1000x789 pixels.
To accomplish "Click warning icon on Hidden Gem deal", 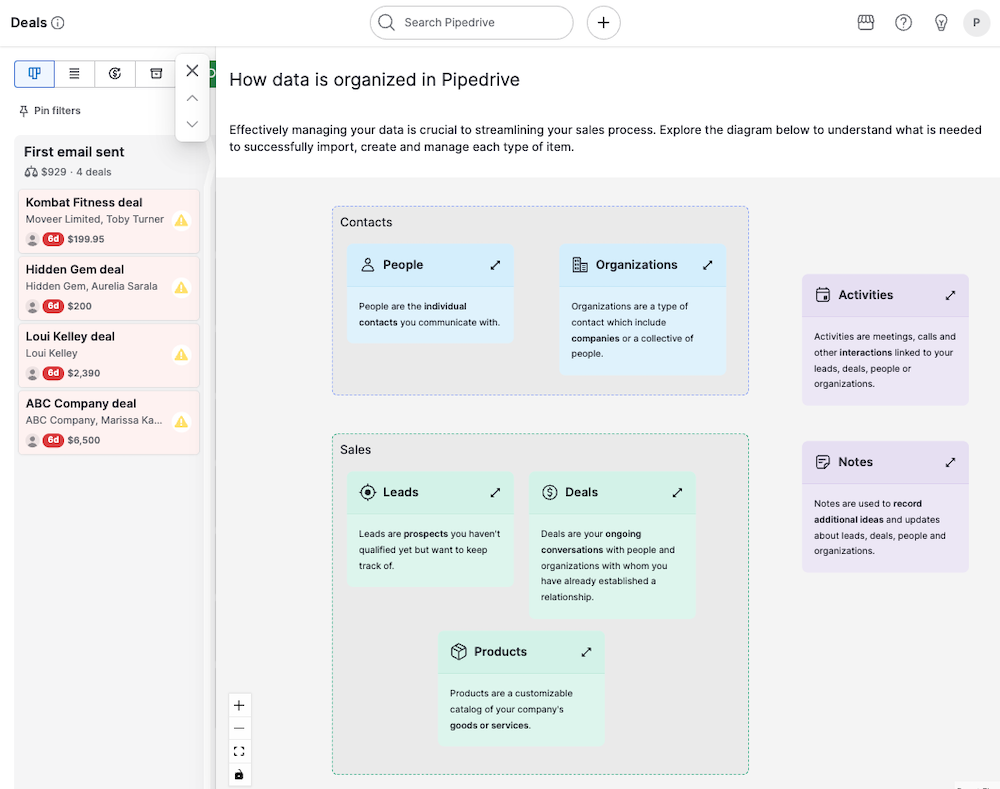I will point(182,287).
